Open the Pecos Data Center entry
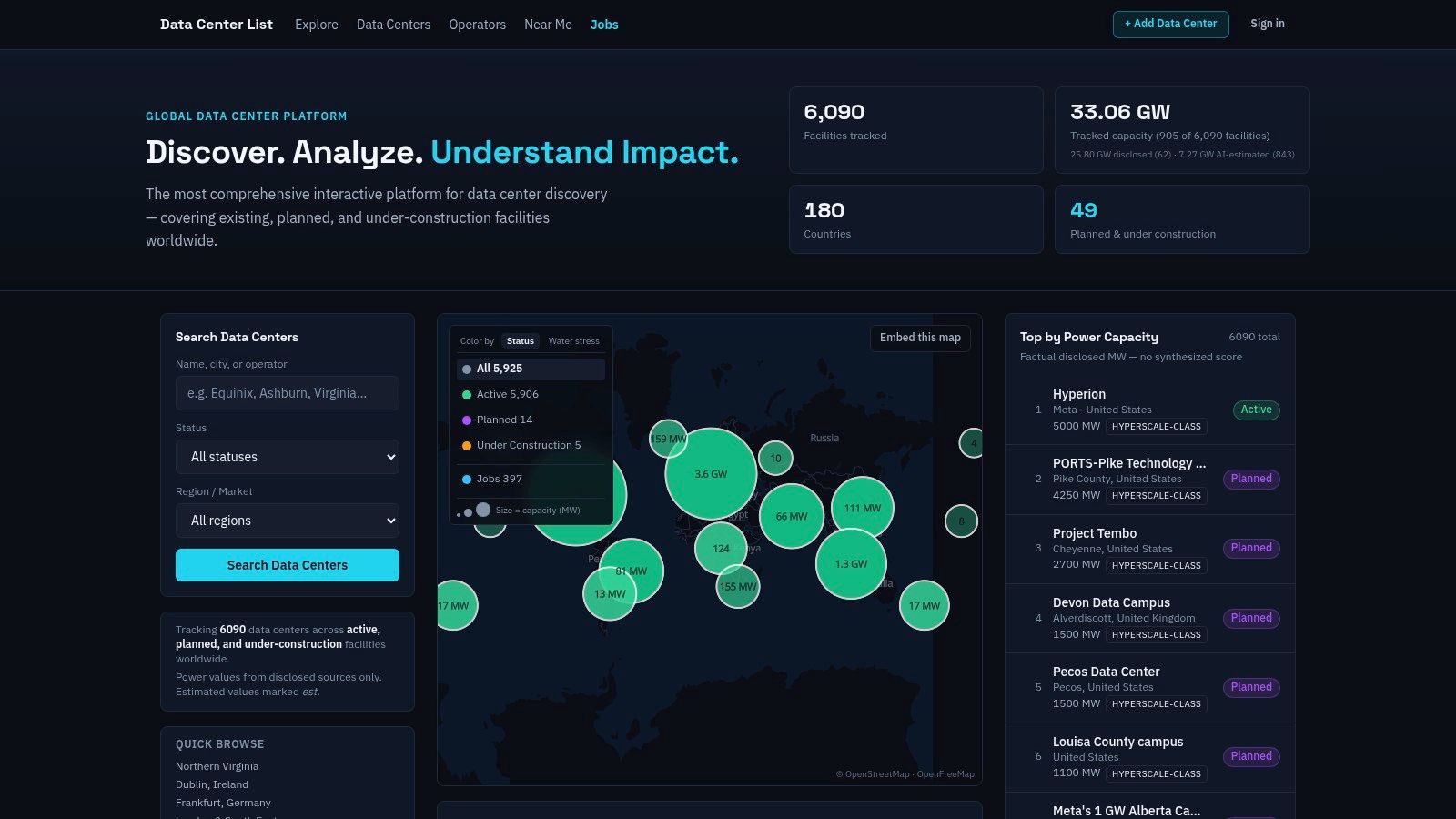The image size is (1456, 819). click(1149, 688)
